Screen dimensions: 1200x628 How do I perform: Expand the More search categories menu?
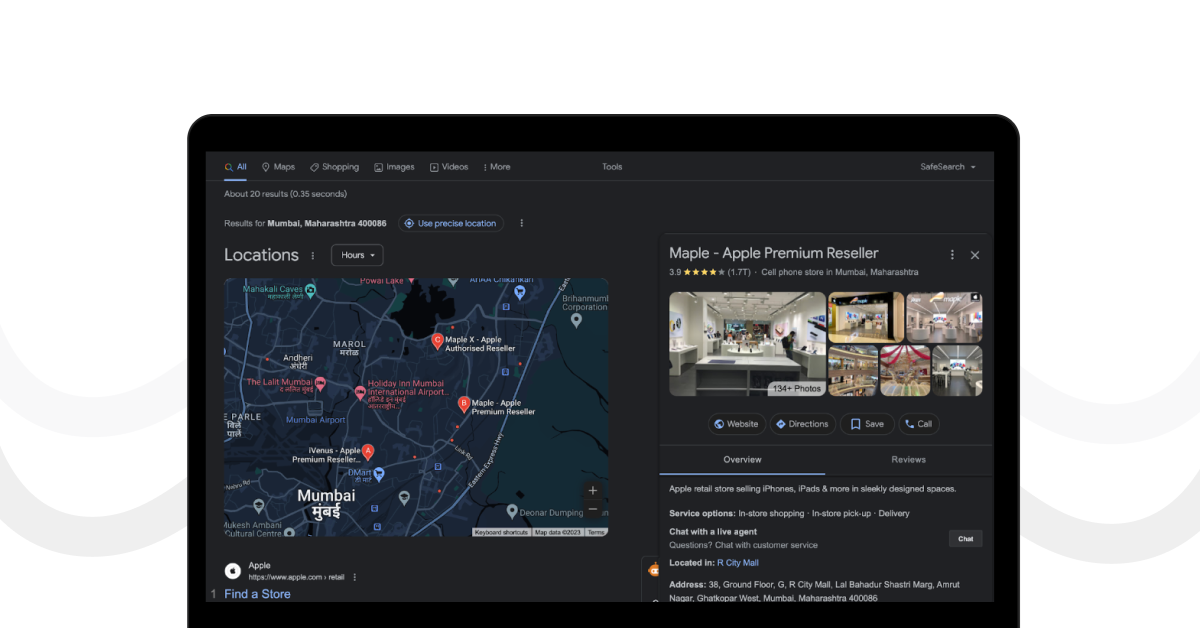pos(496,167)
